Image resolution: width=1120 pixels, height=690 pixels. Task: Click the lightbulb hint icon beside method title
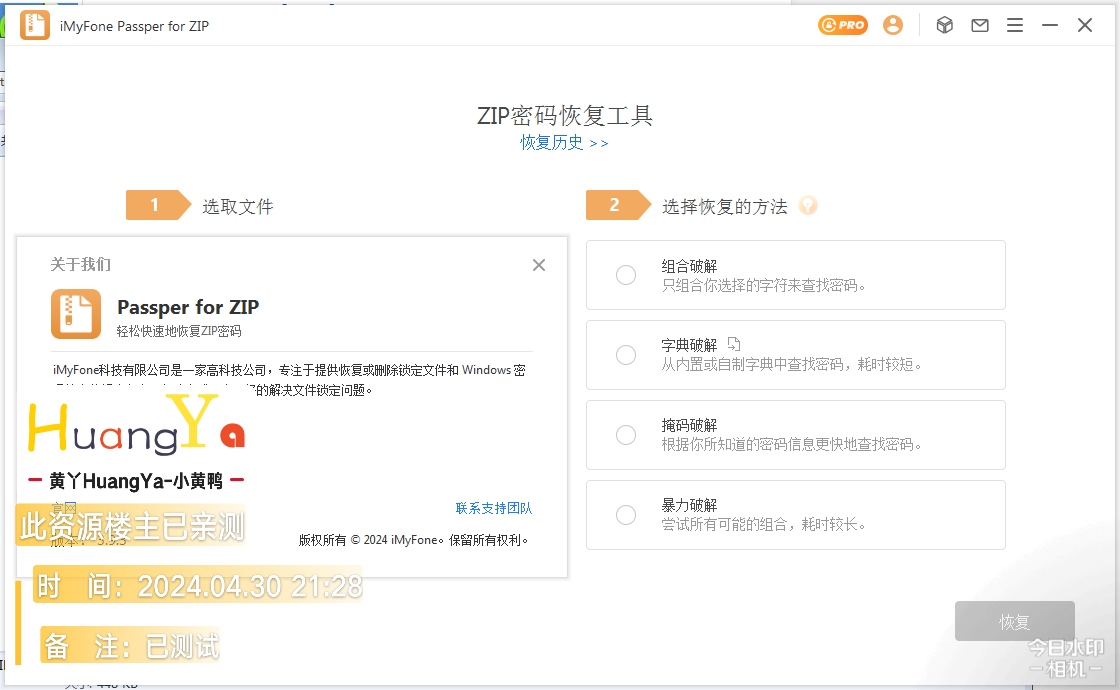(x=808, y=206)
